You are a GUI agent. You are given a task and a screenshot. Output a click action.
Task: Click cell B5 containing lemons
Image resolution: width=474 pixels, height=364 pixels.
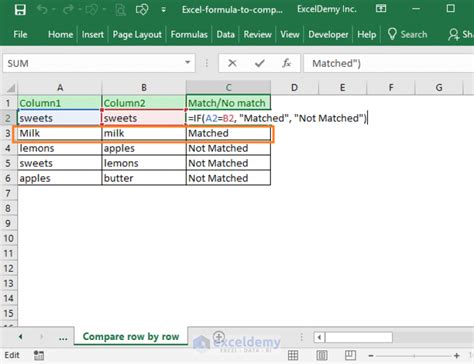tap(144, 163)
